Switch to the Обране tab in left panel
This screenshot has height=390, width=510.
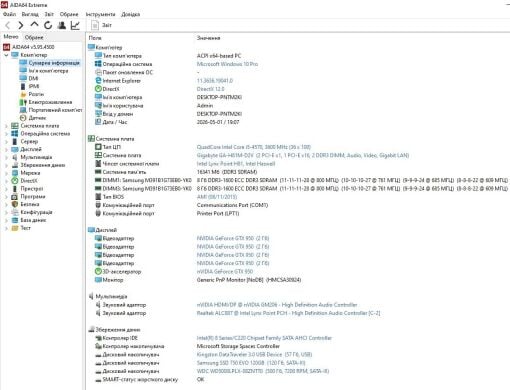pyautogui.click(x=34, y=37)
